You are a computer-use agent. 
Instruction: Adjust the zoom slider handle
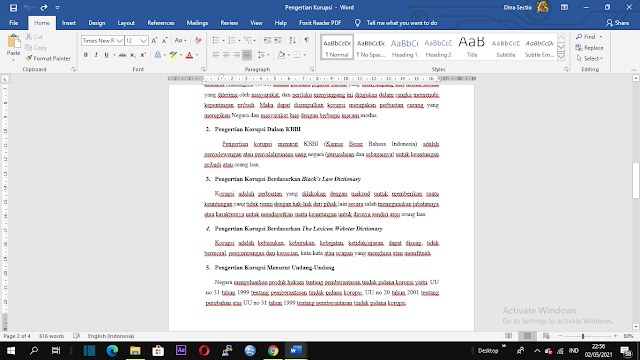tap(583, 336)
